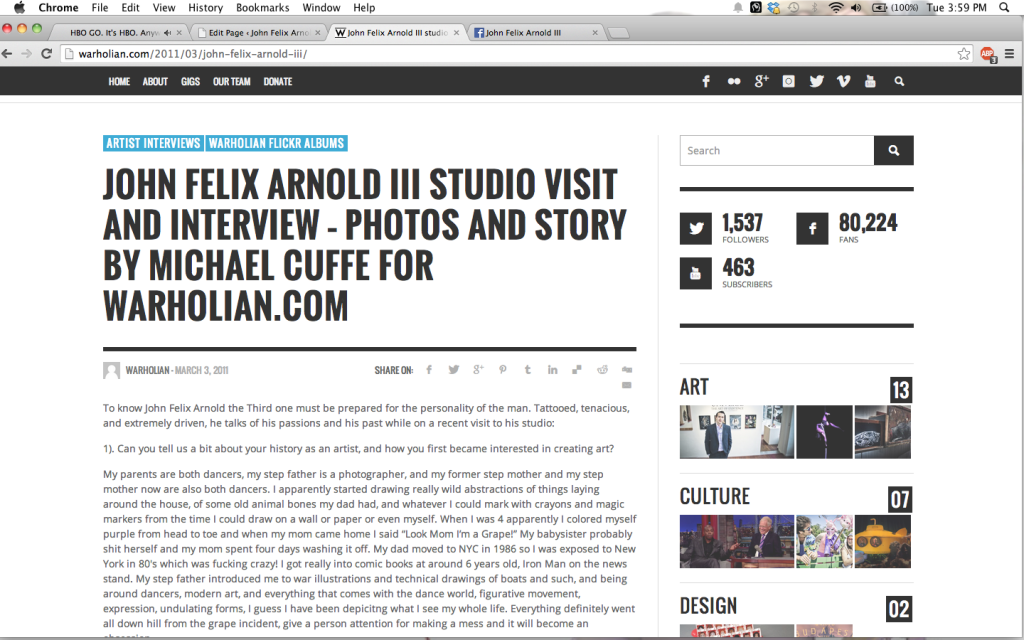
Task: Open the CULTURE section heading
Action: (714, 496)
